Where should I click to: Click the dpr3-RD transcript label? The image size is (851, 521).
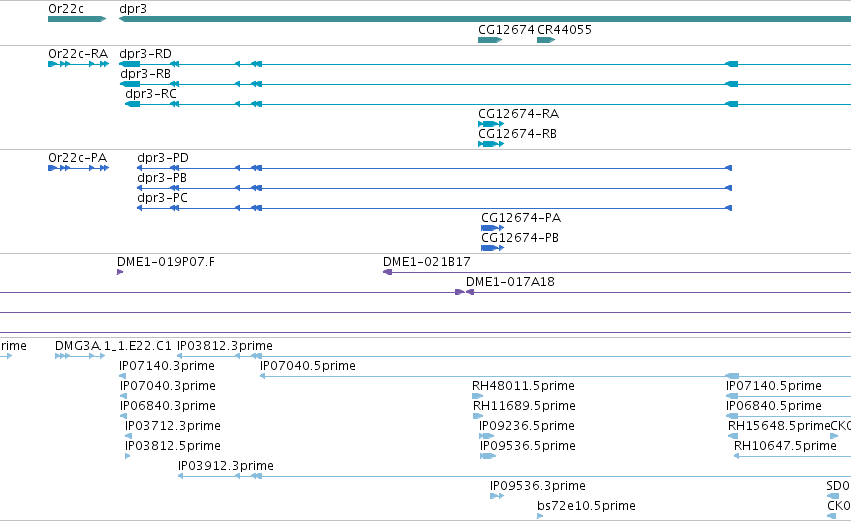pos(145,54)
